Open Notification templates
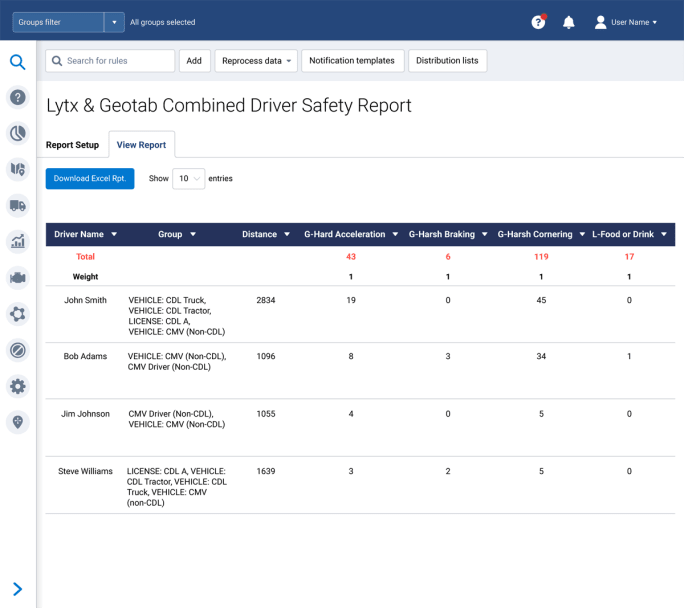Image resolution: width=684 pixels, height=608 pixels. (x=352, y=61)
